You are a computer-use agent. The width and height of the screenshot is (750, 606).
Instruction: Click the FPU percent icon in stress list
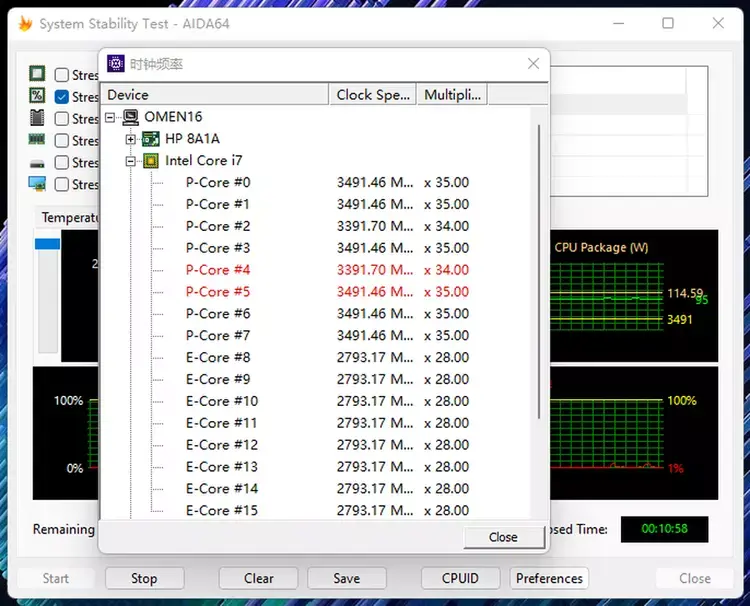[37, 96]
